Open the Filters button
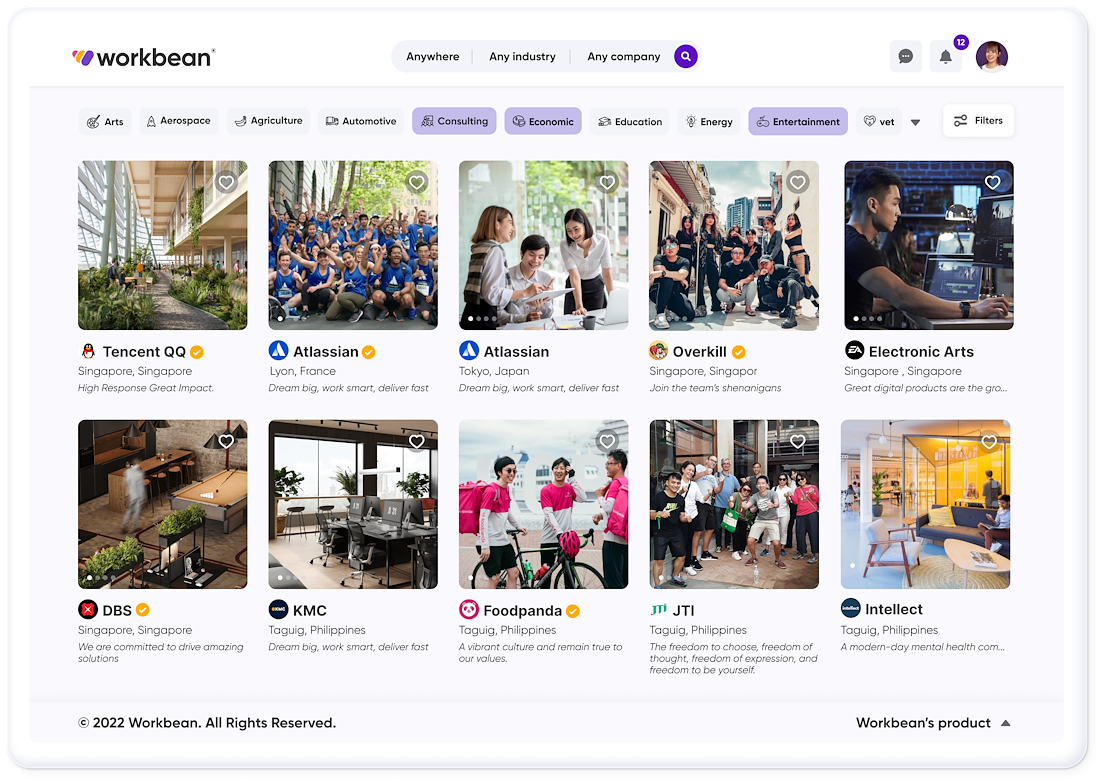This screenshot has height=781, width=1100. (x=979, y=121)
